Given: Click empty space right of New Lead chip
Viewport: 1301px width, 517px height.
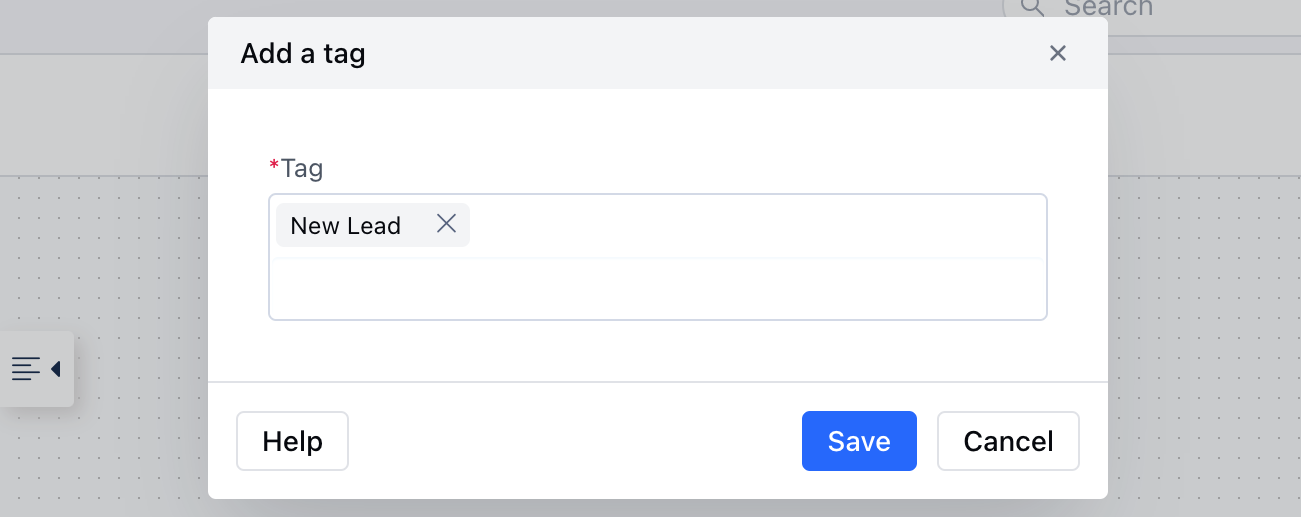Looking at the screenshot, I should 755,225.
